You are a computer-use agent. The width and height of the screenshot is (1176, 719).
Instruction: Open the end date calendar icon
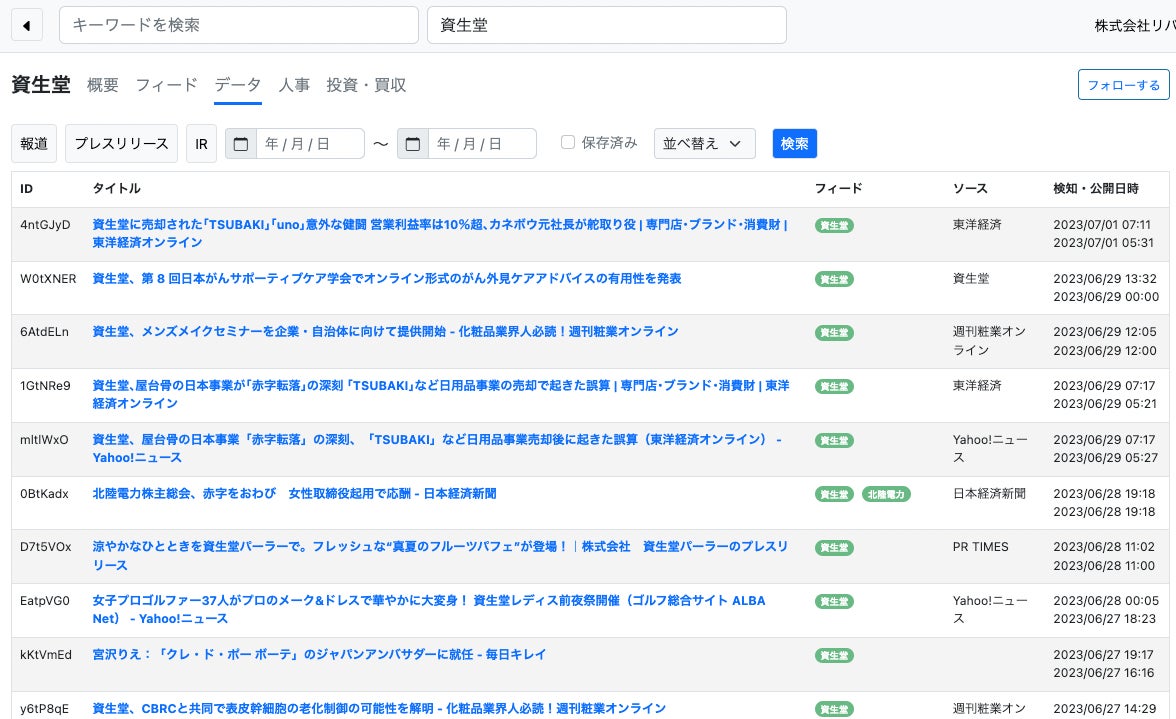coord(412,144)
